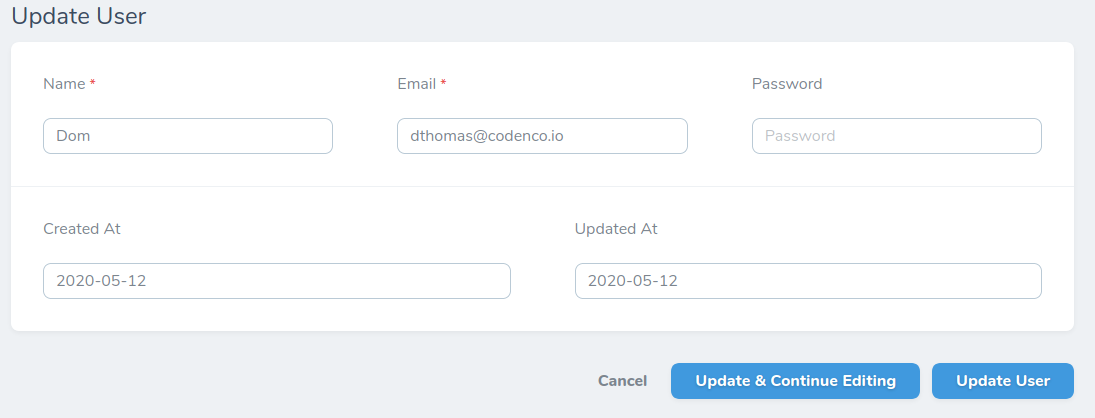Click the Update User page heading
The height and width of the screenshot is (418, 1095).
coord(78,17)
